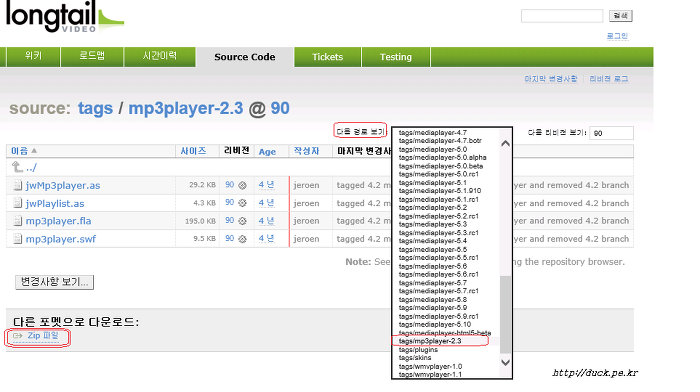Viewport: 700px width, 392px height.
Task: Click 4 년 age link in mp3player.swf row
Action: [267, 238]
